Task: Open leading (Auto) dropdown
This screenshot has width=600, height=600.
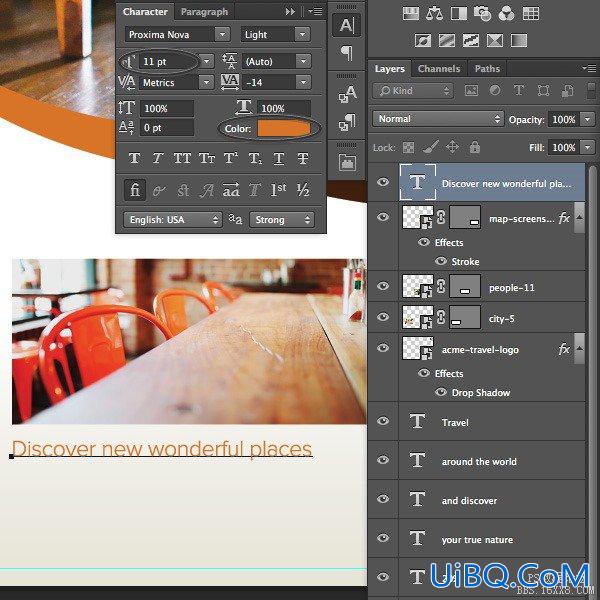Action: click(x=303, y=61)
